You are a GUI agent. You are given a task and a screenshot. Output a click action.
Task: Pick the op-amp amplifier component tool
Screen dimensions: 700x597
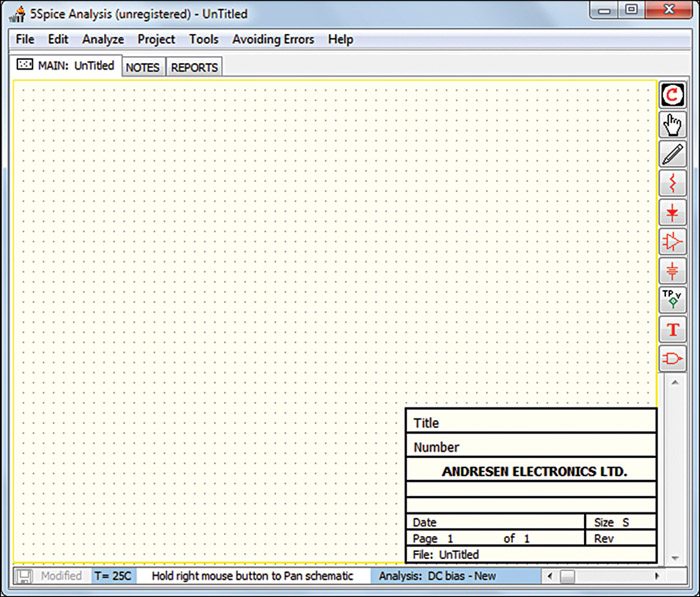672,241
